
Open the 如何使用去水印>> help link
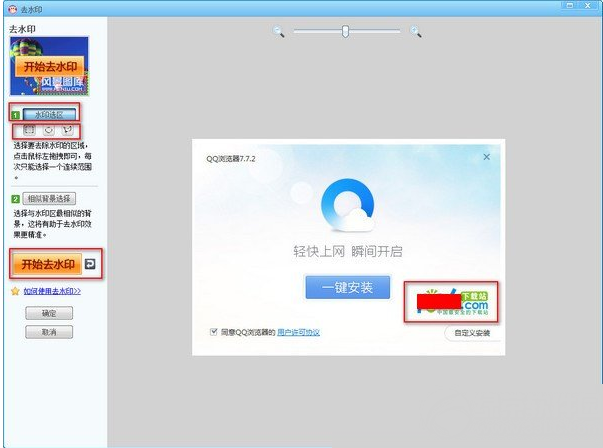click(52, 291)
